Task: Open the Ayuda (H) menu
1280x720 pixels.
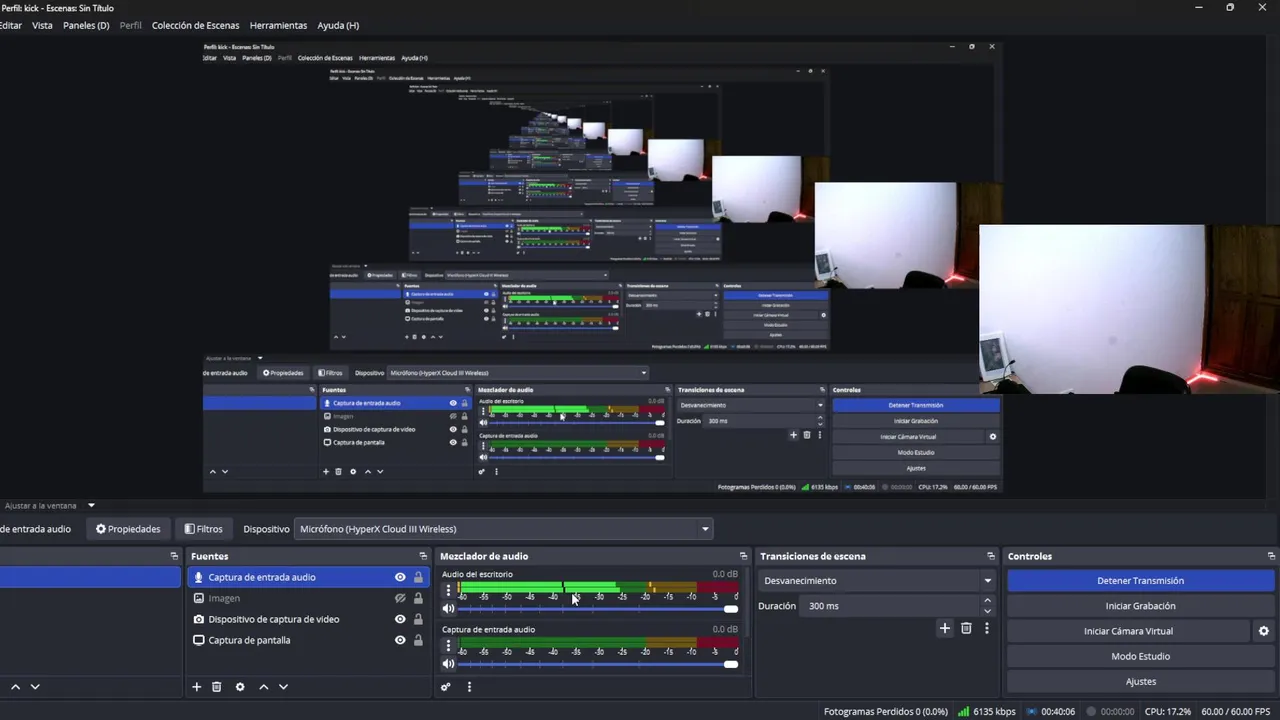Action: pos(338,25)
